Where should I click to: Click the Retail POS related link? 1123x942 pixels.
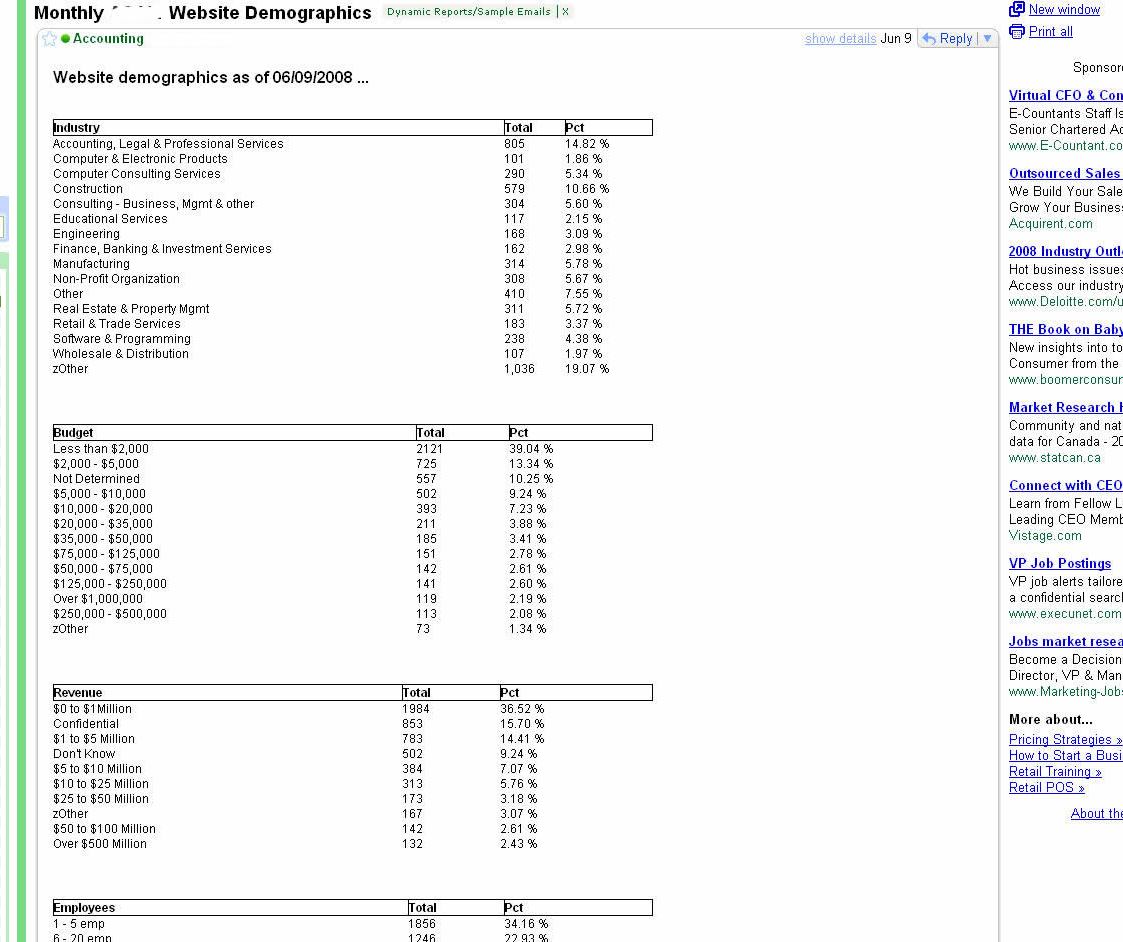[x=1046, y=788]
